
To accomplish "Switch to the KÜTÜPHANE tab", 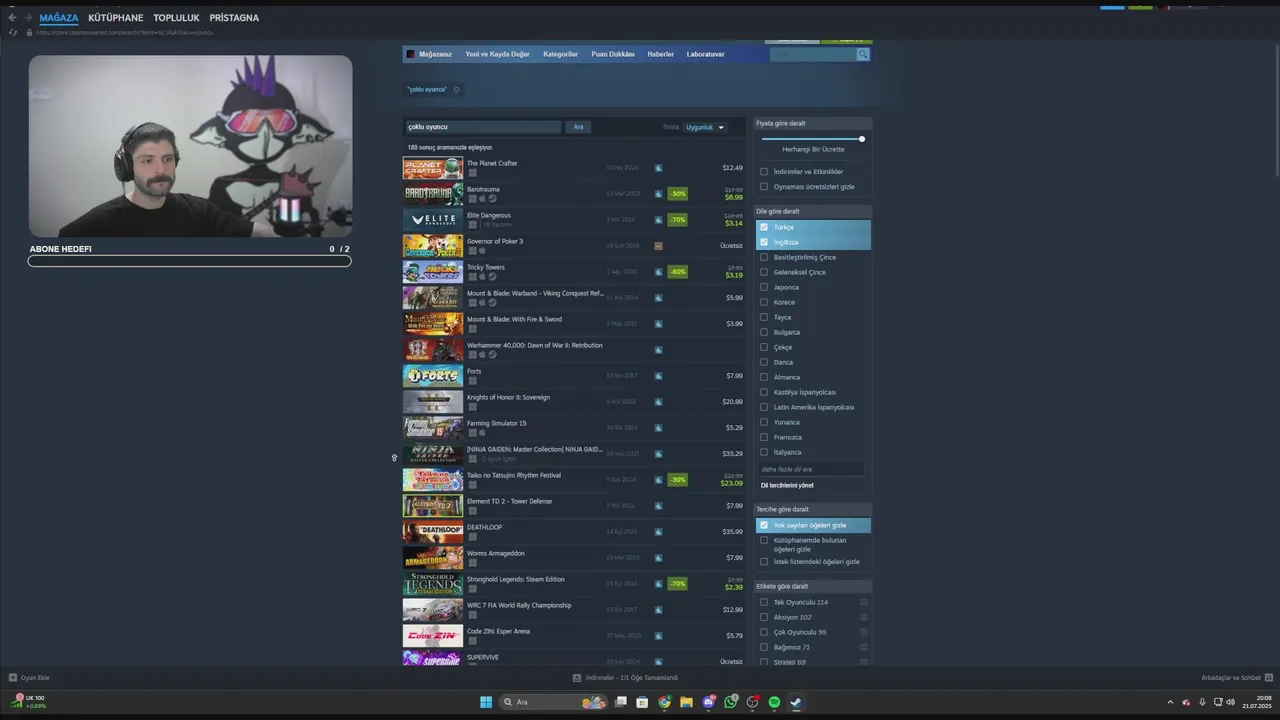I will (115, 18).
